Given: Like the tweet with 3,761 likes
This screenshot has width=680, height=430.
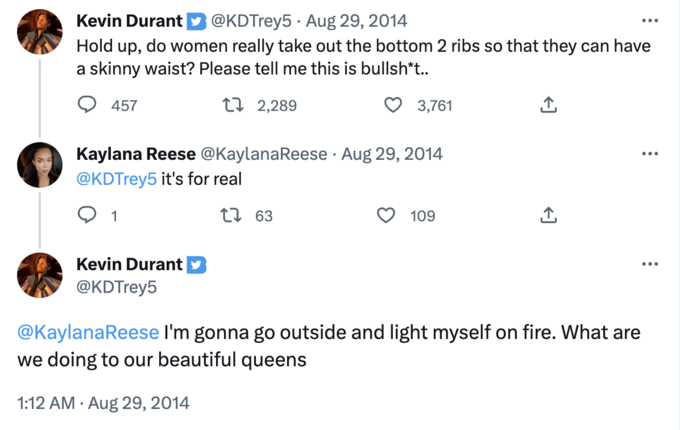Looking at the screenshot, I should [393, 105].
